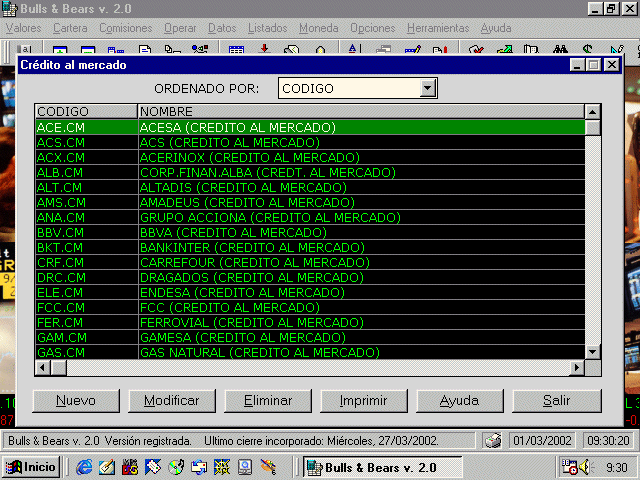The image size is (640, 480).
Task: Click the list's scroll up arrow
Action: 593,112
